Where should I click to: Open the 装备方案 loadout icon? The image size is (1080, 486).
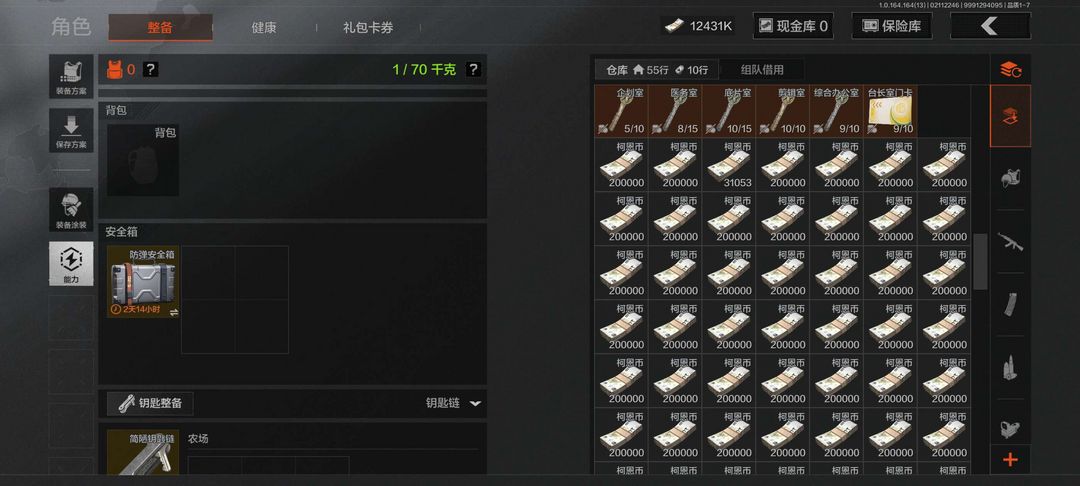point(71,76)
